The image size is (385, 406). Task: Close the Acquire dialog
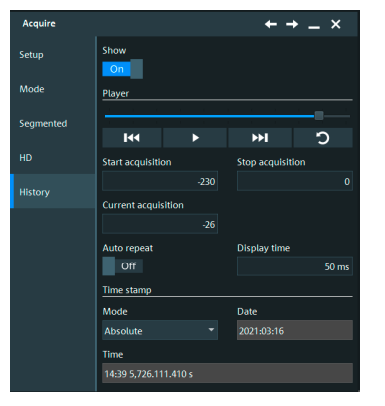[x=336, y=24]
